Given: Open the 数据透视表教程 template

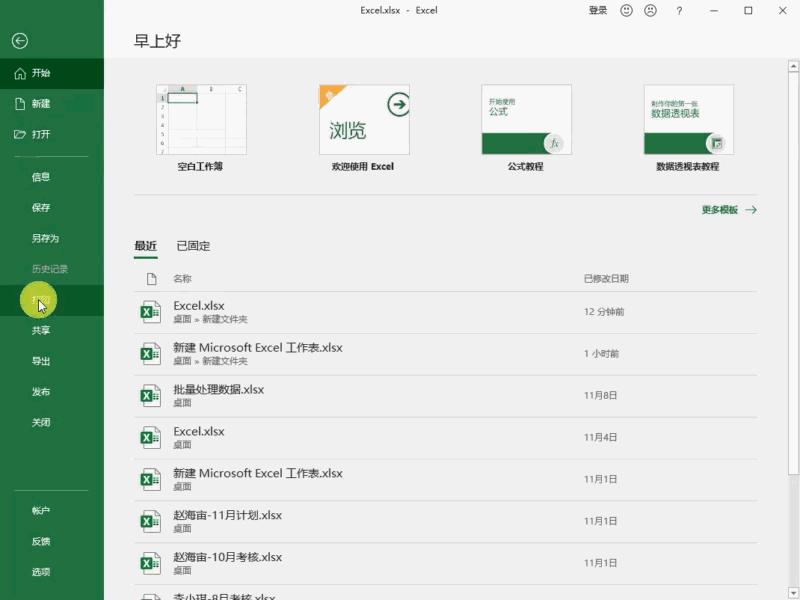Looking at the screenshot, I should pyautogui.click(x=690, y=120).
